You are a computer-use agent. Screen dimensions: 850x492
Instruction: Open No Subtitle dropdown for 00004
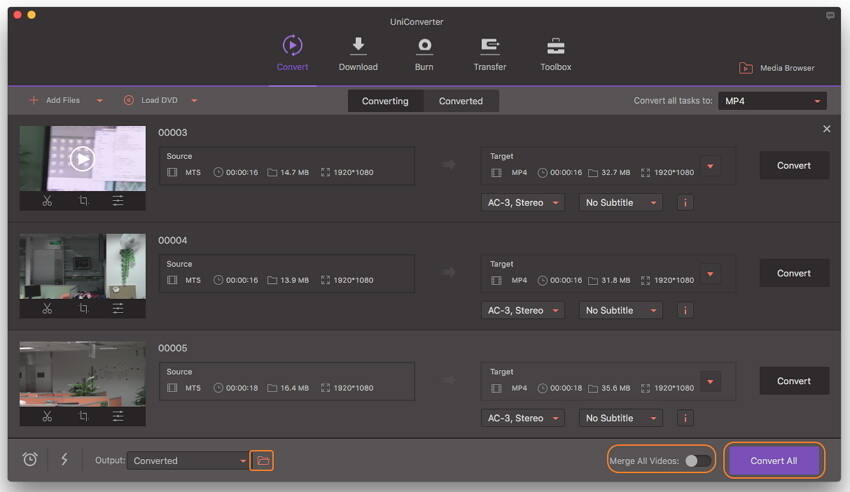click(x=620, y=310)
